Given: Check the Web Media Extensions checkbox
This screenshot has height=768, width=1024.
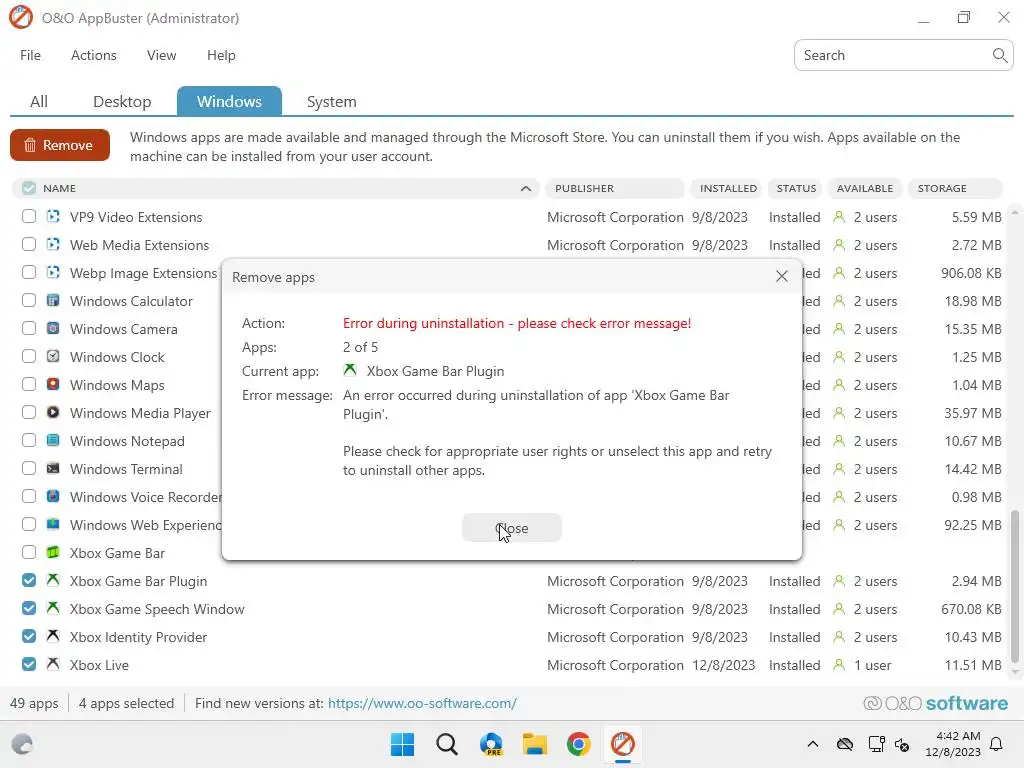Looking at the screenshot, I should point(29,244).
